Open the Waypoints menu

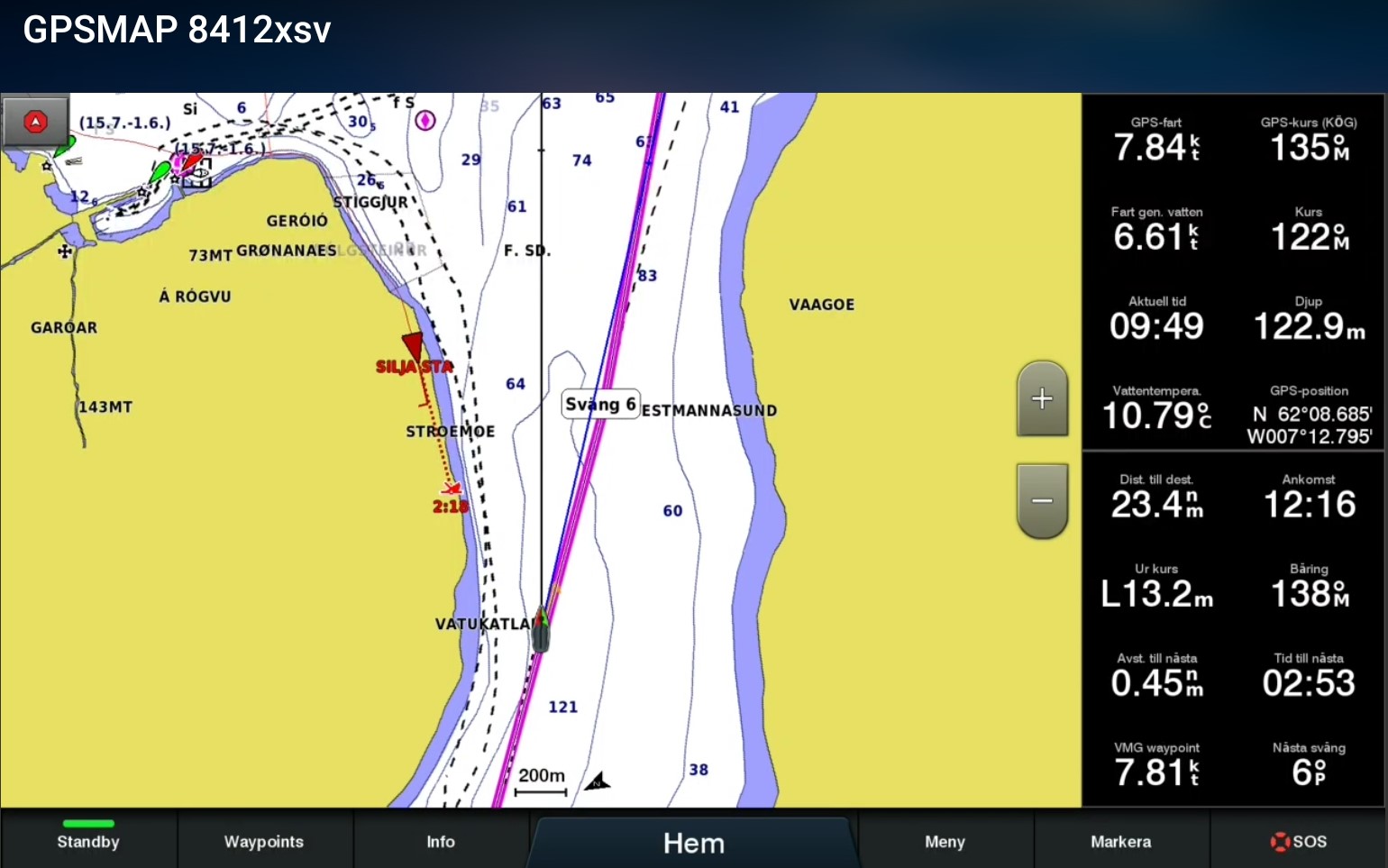pyautogui.click(x=264, y=841)
